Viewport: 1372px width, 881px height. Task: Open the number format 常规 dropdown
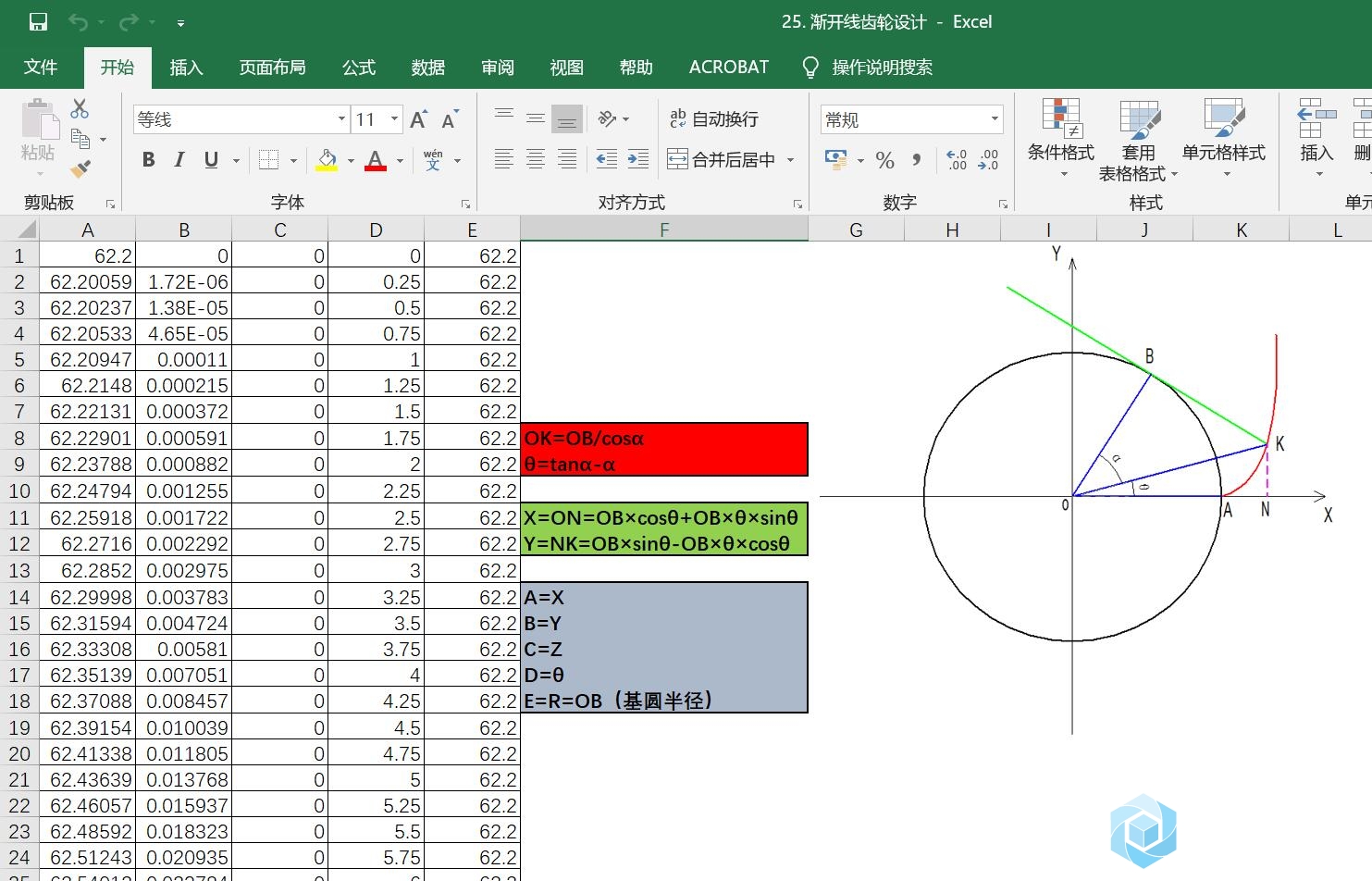coord(995,118)
